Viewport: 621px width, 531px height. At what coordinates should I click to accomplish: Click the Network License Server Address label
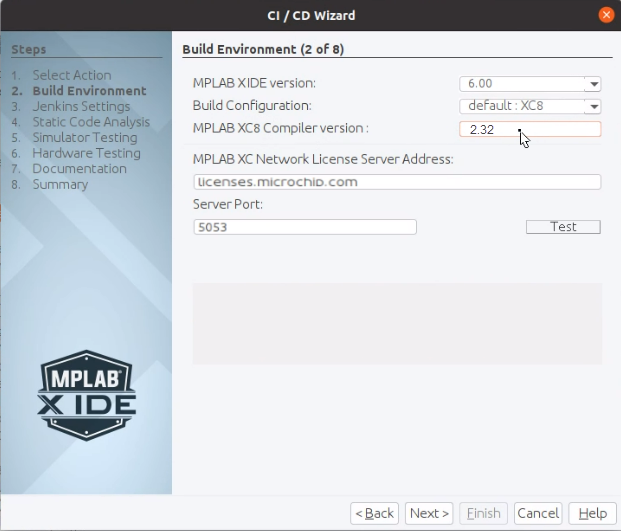coord(323,159)
